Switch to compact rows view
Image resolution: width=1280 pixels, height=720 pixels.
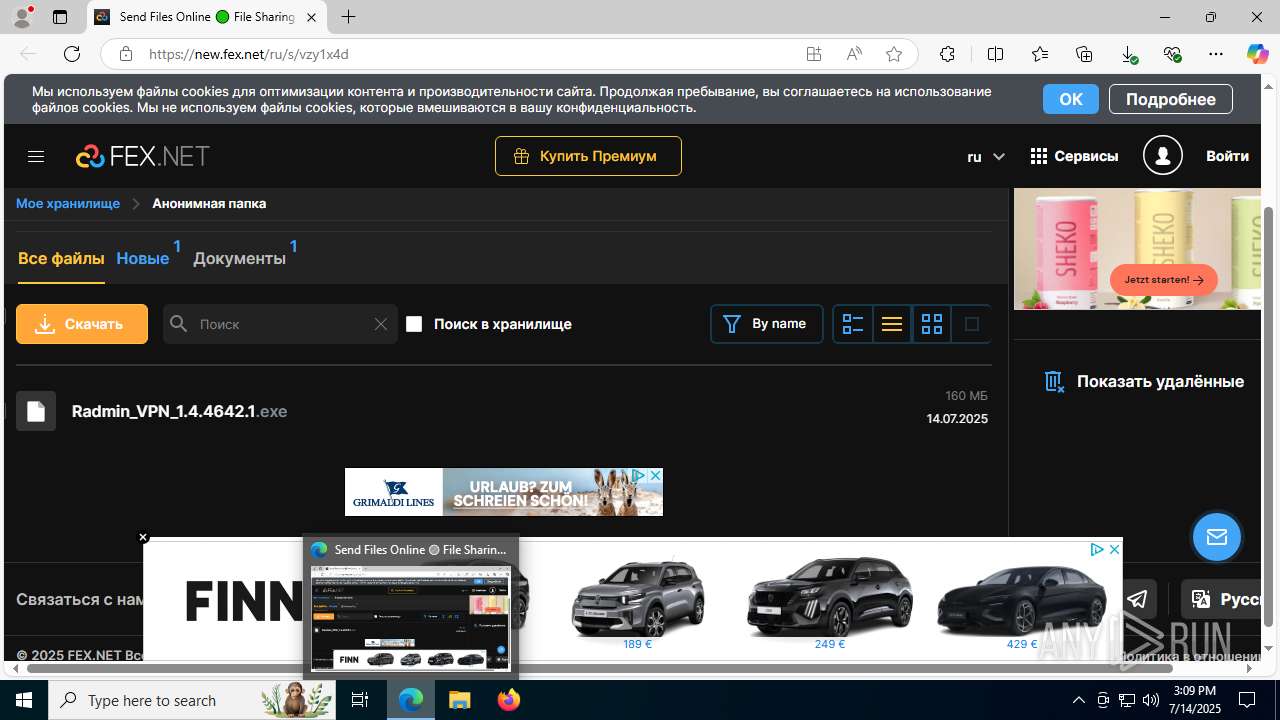(x=892, y=324)
